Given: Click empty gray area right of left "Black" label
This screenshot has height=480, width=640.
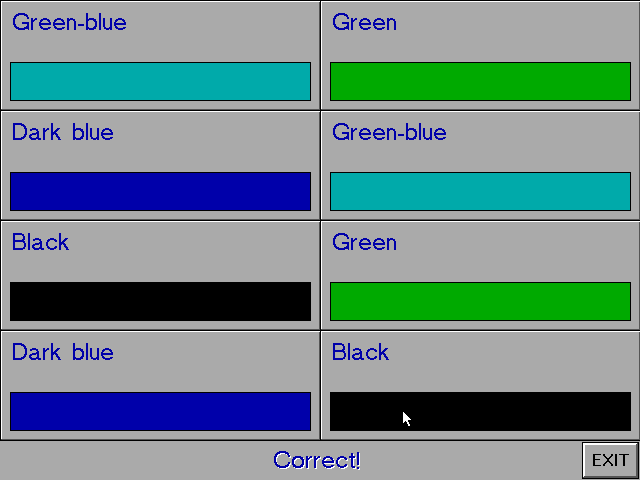Looking at the screenshot, I should 200,243.
